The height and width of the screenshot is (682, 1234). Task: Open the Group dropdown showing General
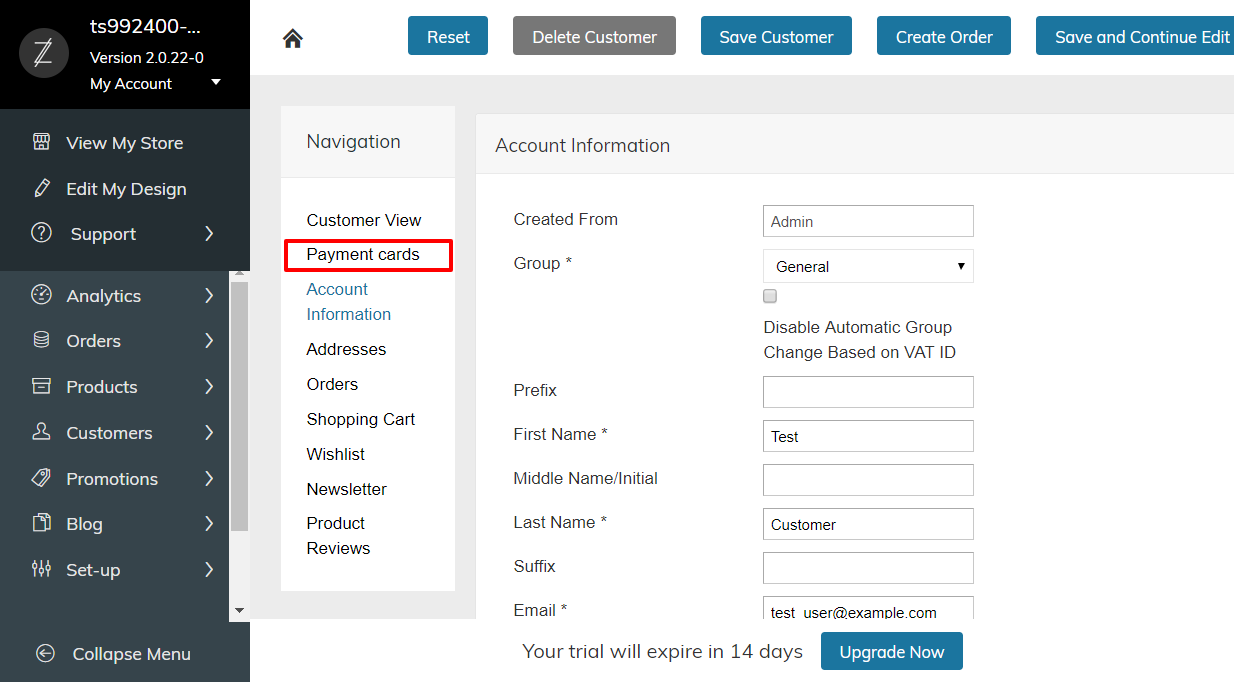868,266
